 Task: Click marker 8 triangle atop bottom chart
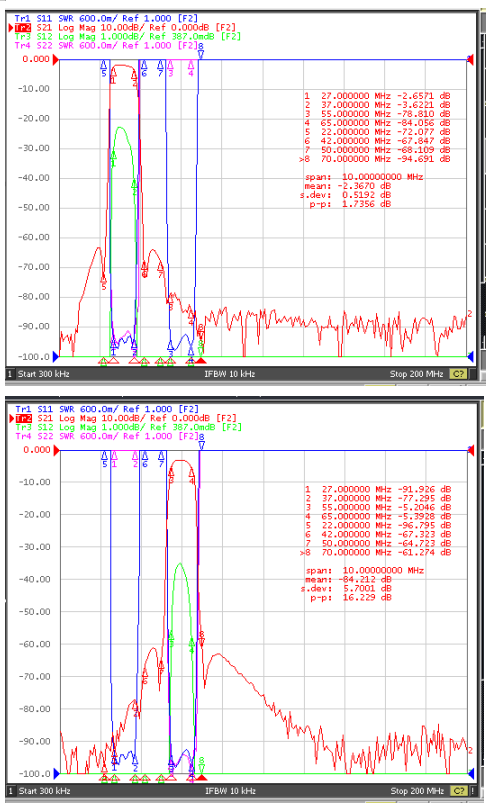pyautogui.click(x=202, y=445)
